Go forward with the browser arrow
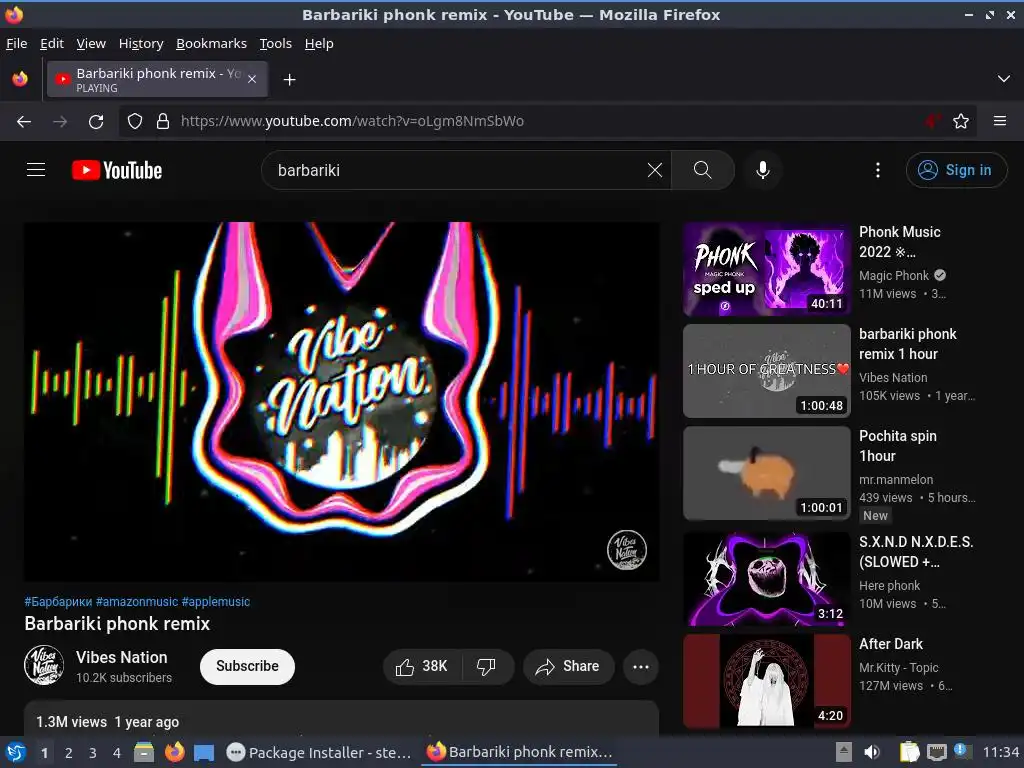The height and width of the screenshot is (768, 1024). click(x=60, y=121)
